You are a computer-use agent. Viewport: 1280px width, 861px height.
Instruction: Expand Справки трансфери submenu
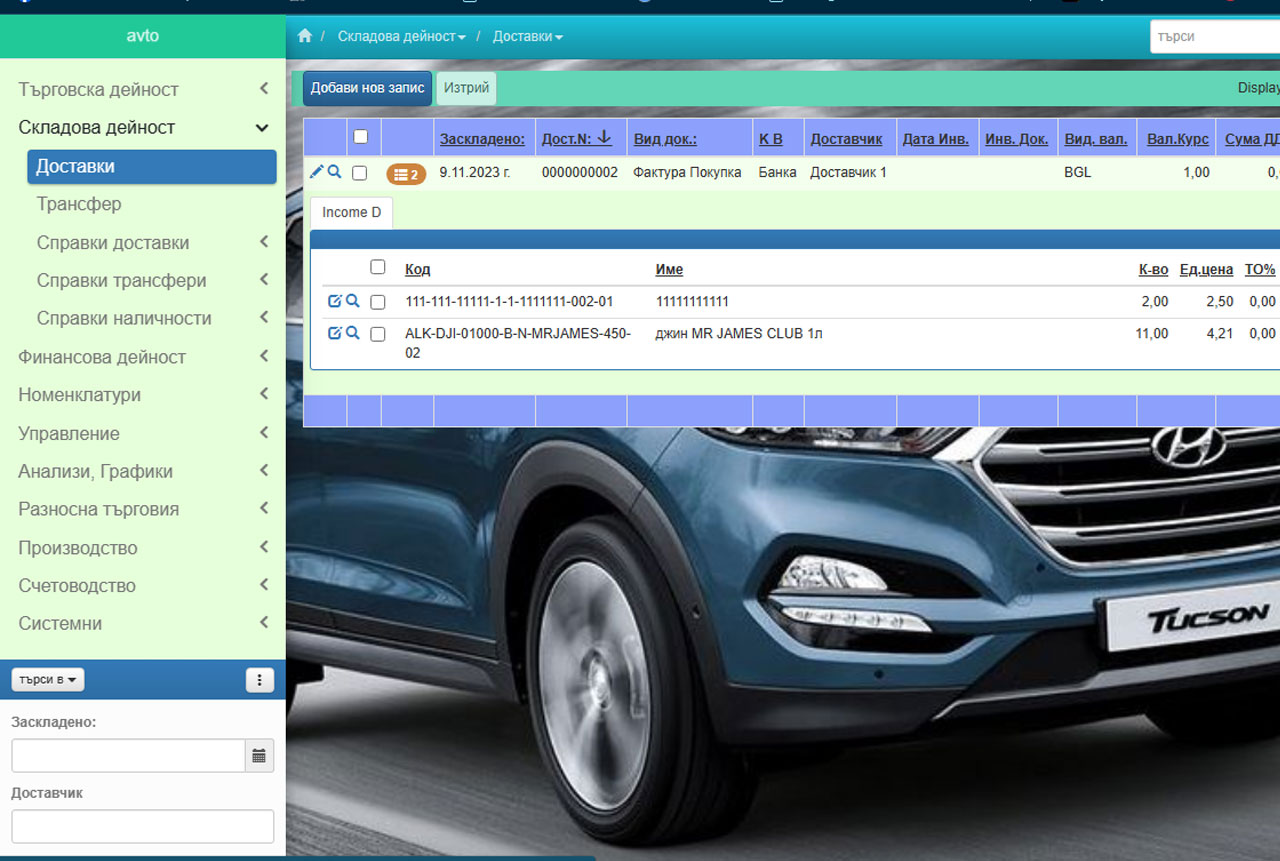pyautogui.click(x=152, y=281)
